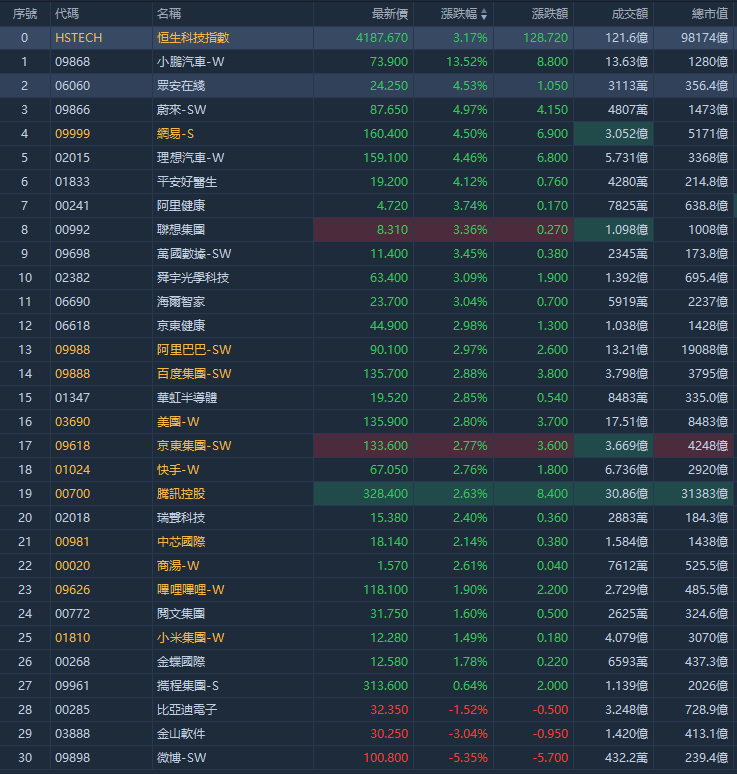Click 聯想集團 turnover 1.098億

627,230
